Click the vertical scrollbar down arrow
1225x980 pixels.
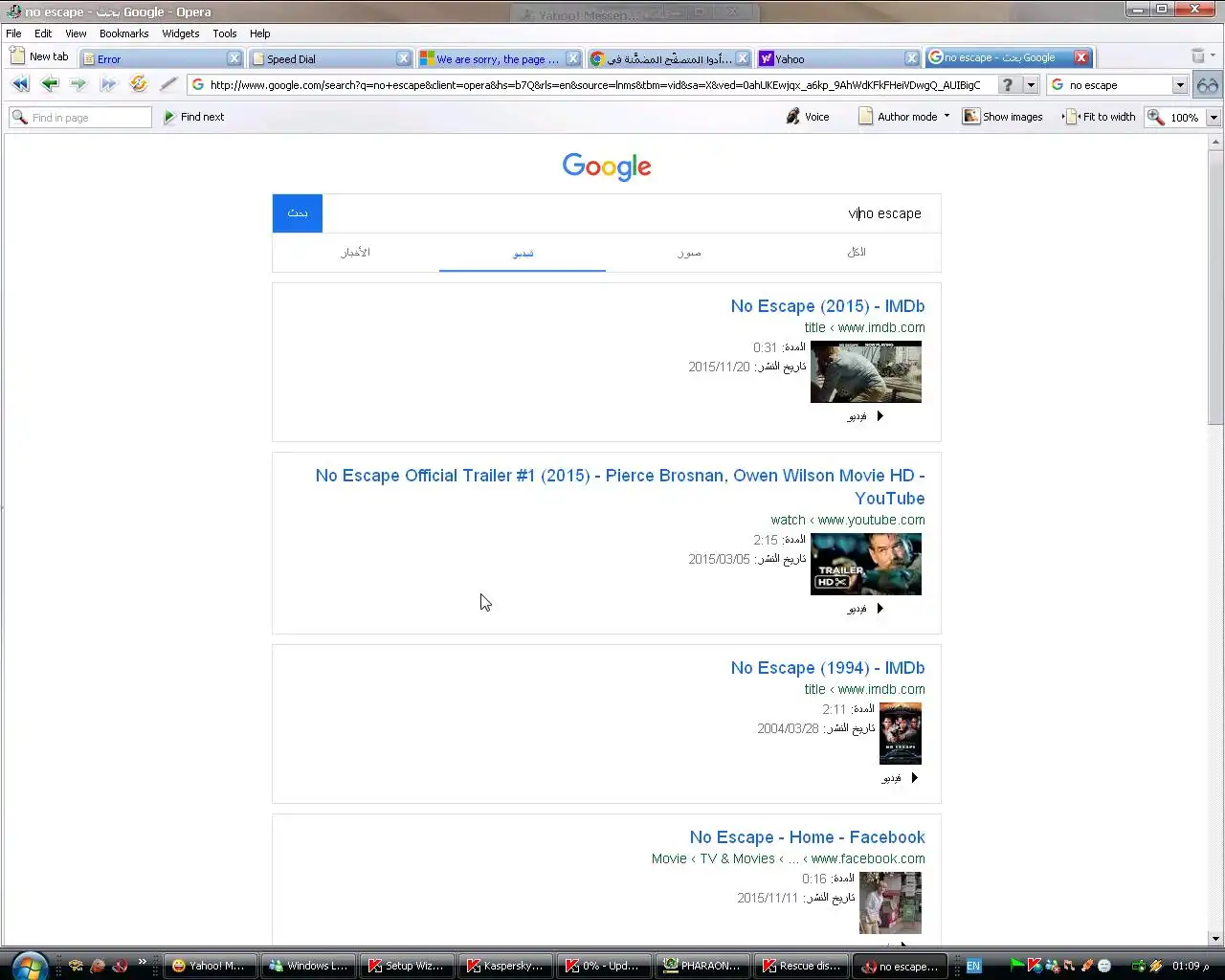pyautogui.click(x=1215, y=939)
